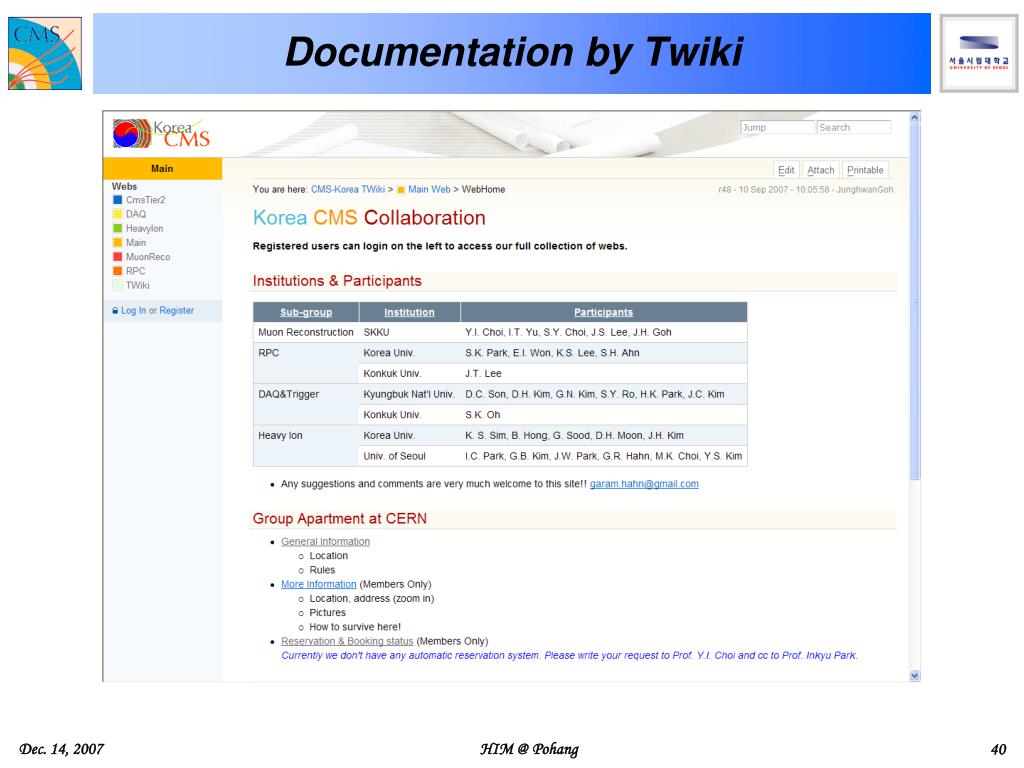Click the Edit button
The width and height of the screenshot is (1024, 768).
pyautogui.click(x=786, y=170)
